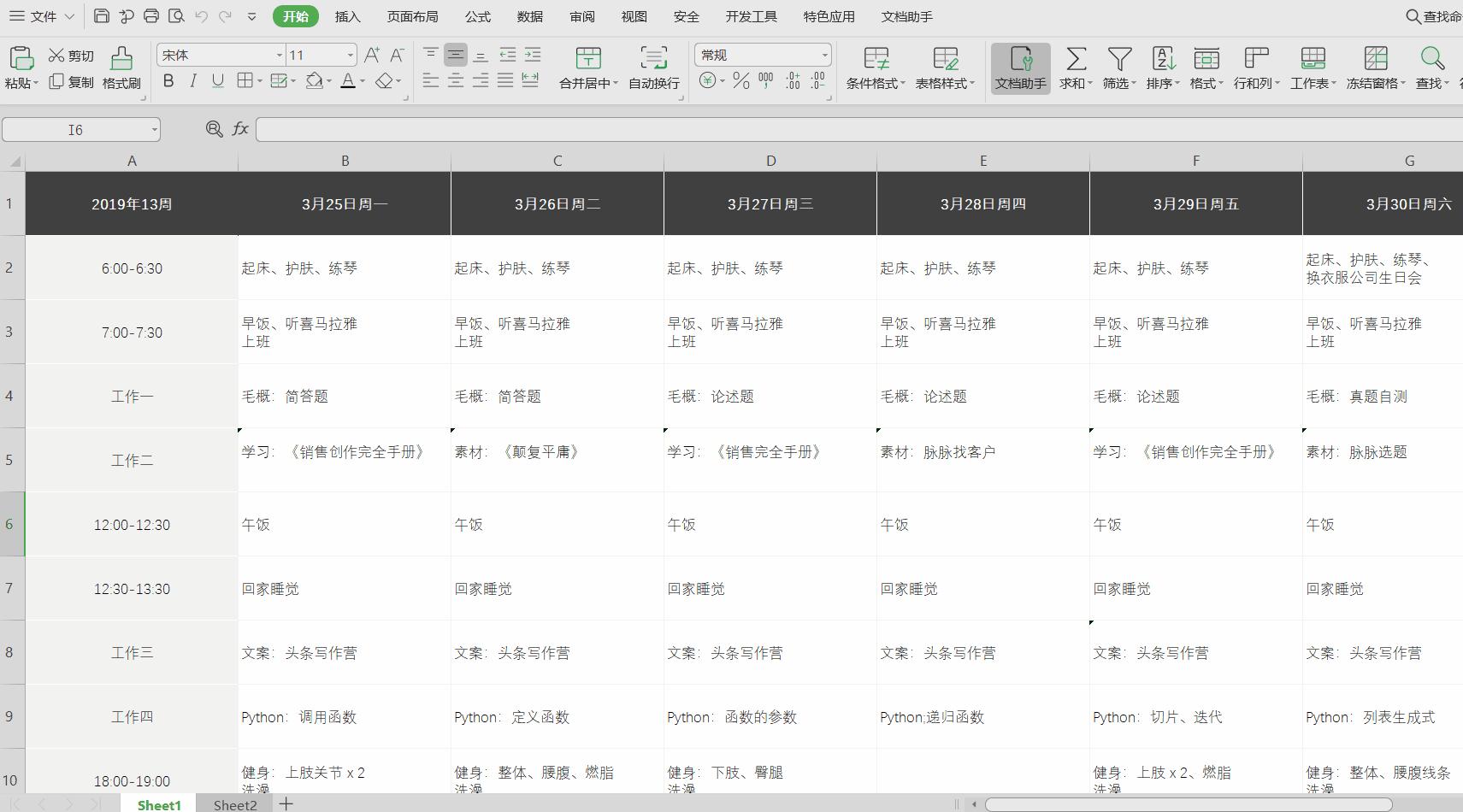The width and height of the screenshot is (1463, 812).
Task: Open the 表格样式 table style dropdown
Action: pyautogui.click(x=946, y=68)
